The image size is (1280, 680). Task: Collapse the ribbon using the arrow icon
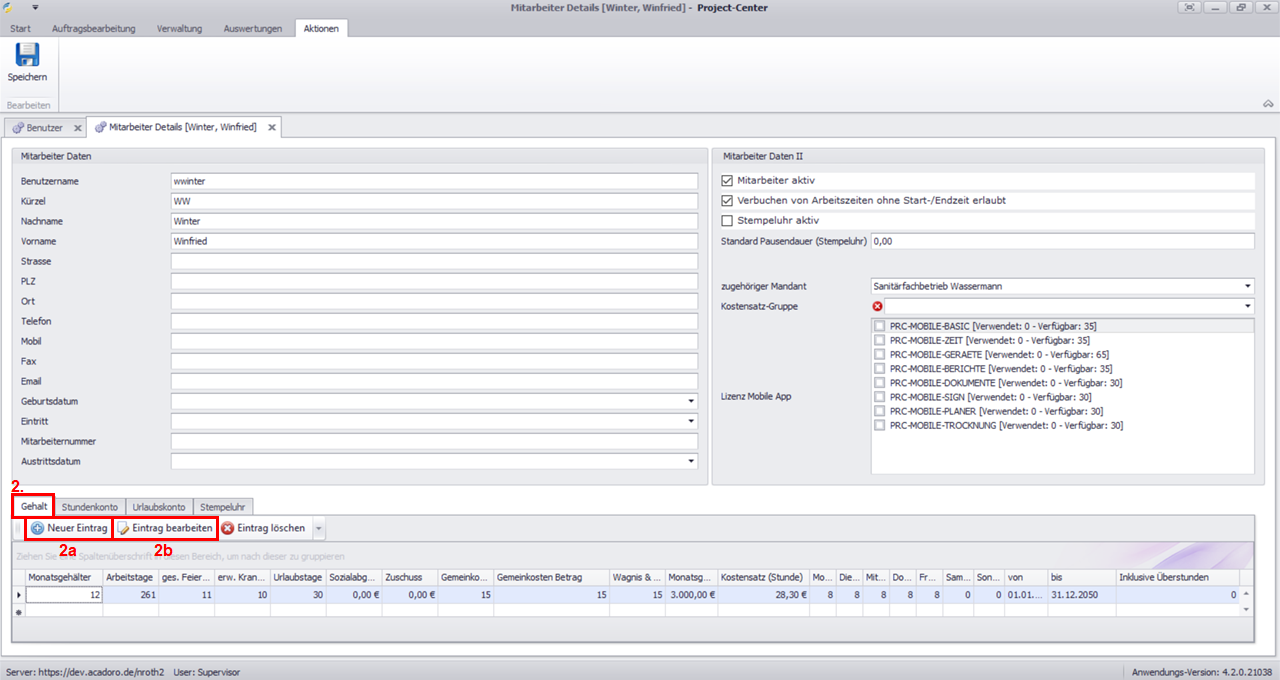coord(1267,104)
